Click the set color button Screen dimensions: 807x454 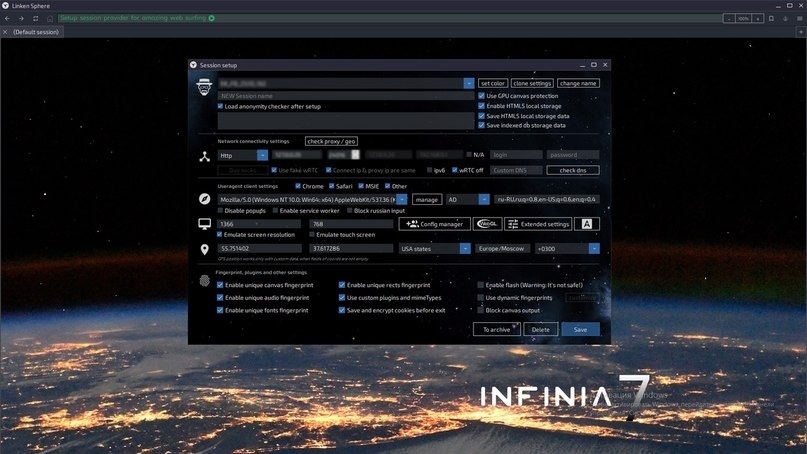pyautogui.click(x=493, y=83)
